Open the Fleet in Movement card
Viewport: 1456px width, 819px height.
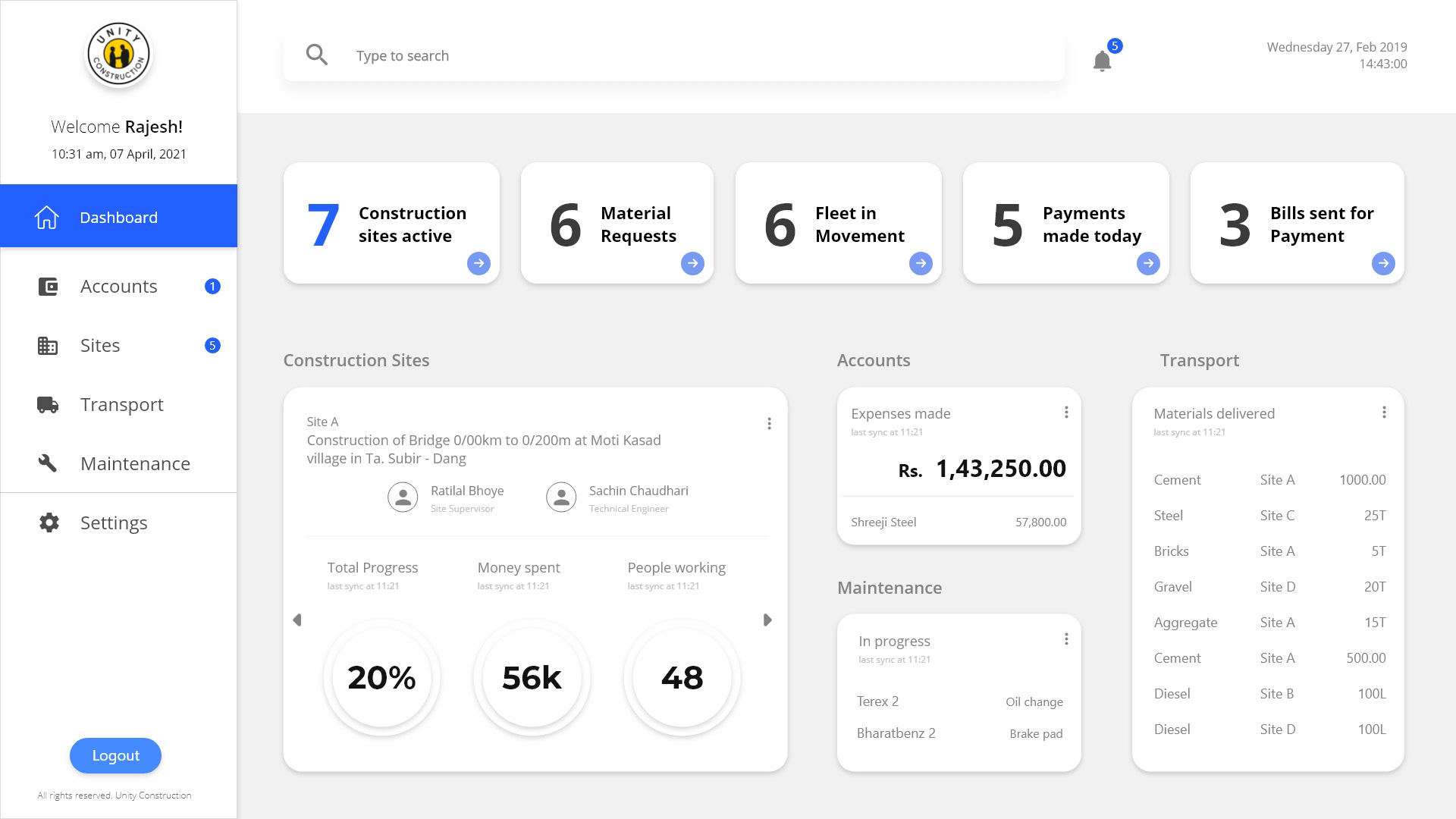coord(839,223)
